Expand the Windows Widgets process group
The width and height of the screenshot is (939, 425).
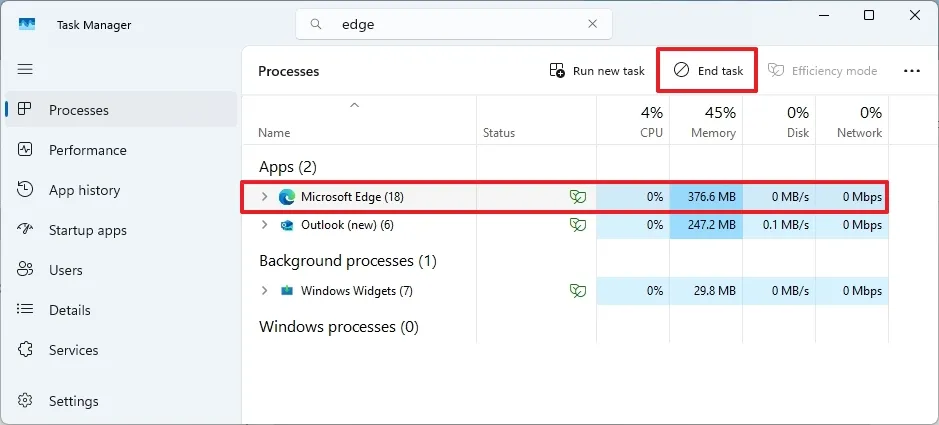pos(264,291)
